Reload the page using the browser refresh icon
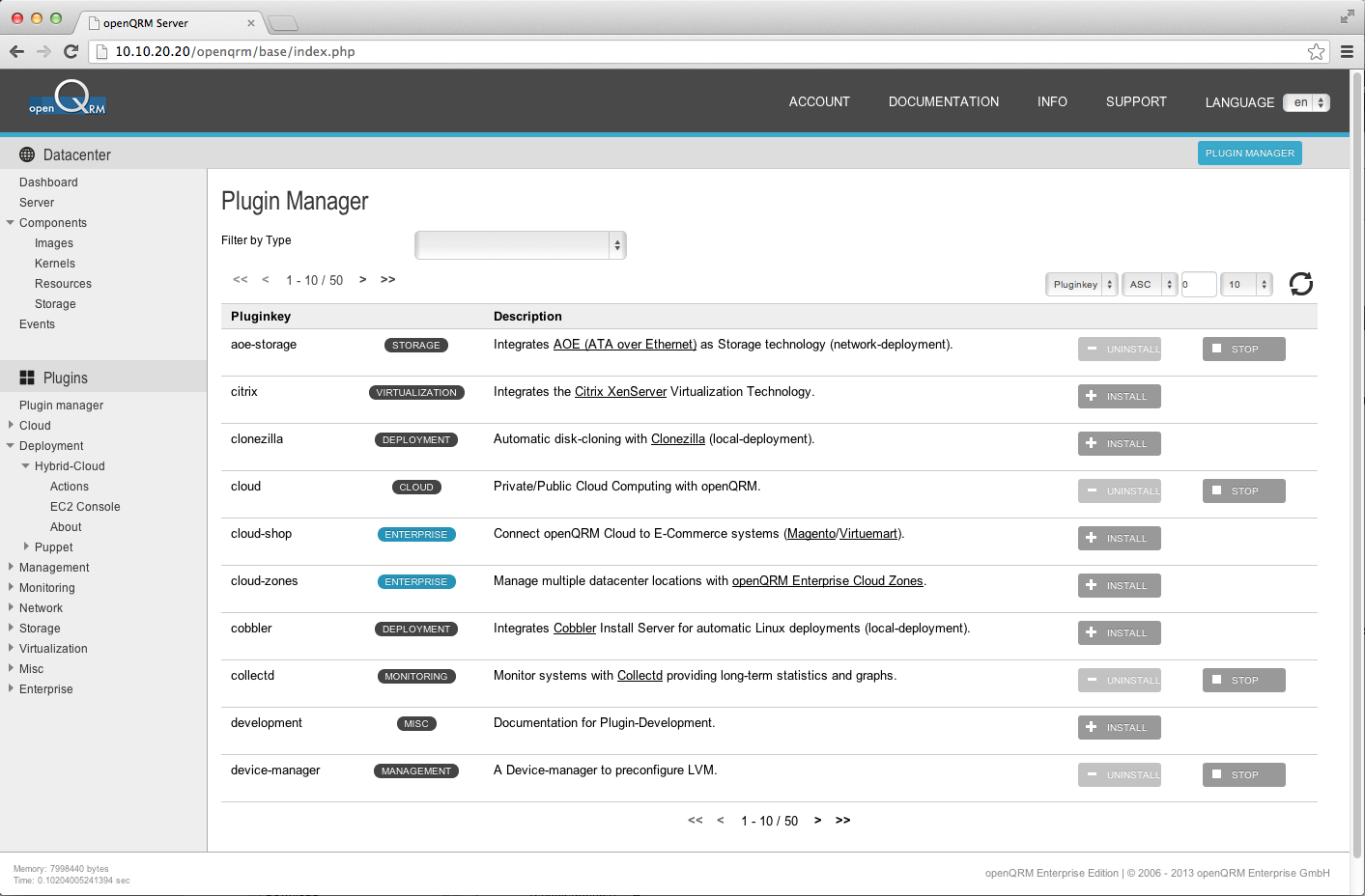The height and width of the screenshot is (896, 1365). pos(70,51)
